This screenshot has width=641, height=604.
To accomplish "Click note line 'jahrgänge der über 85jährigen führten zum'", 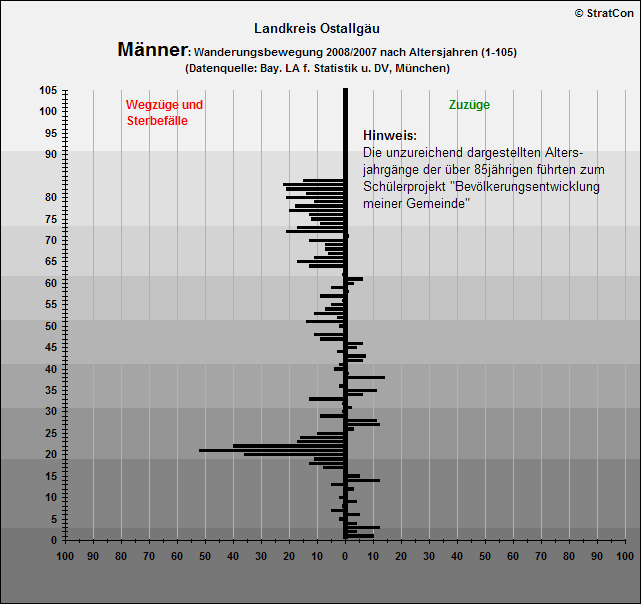I will (x=484, y=170).
